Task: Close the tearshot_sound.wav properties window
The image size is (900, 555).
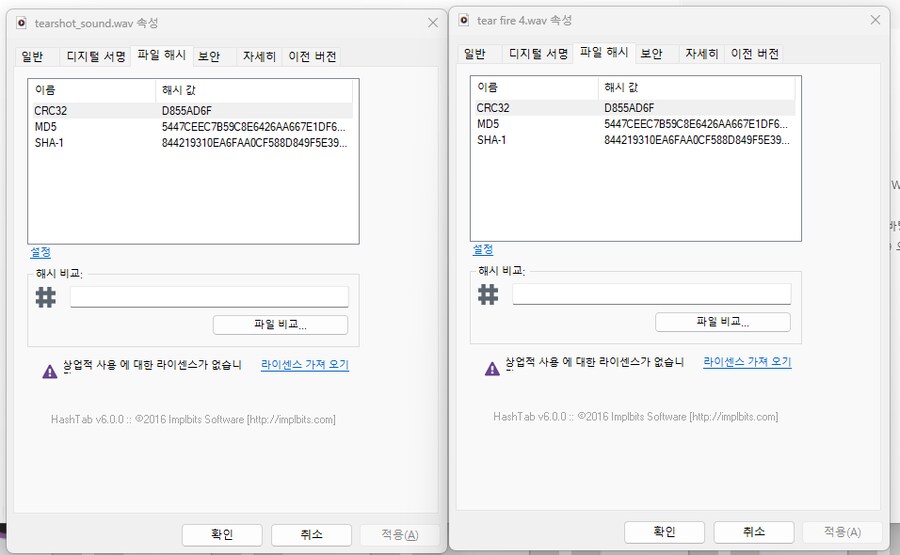Action: pyautogui.click(x=433, y=22)
